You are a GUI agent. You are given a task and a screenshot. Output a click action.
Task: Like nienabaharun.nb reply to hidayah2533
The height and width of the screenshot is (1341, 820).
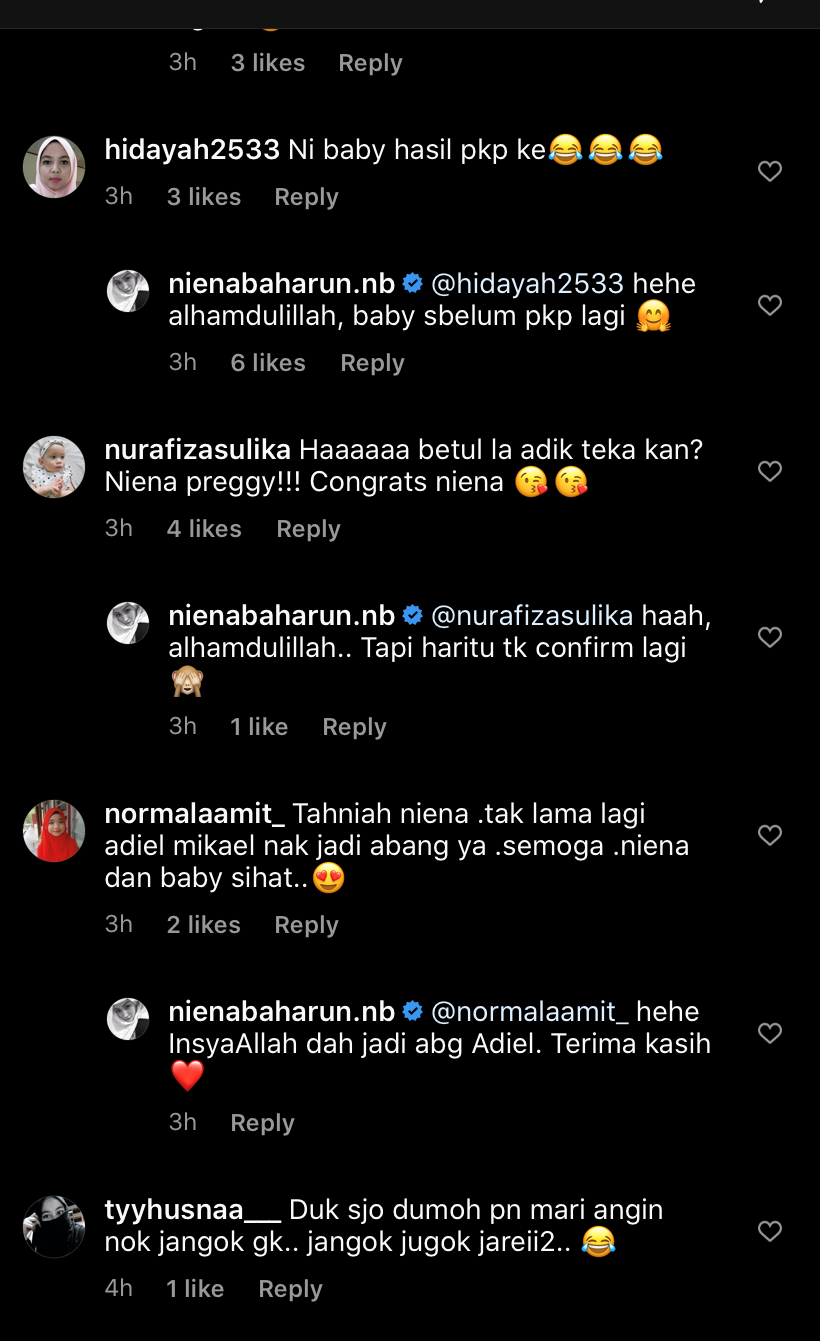point(769,305)
